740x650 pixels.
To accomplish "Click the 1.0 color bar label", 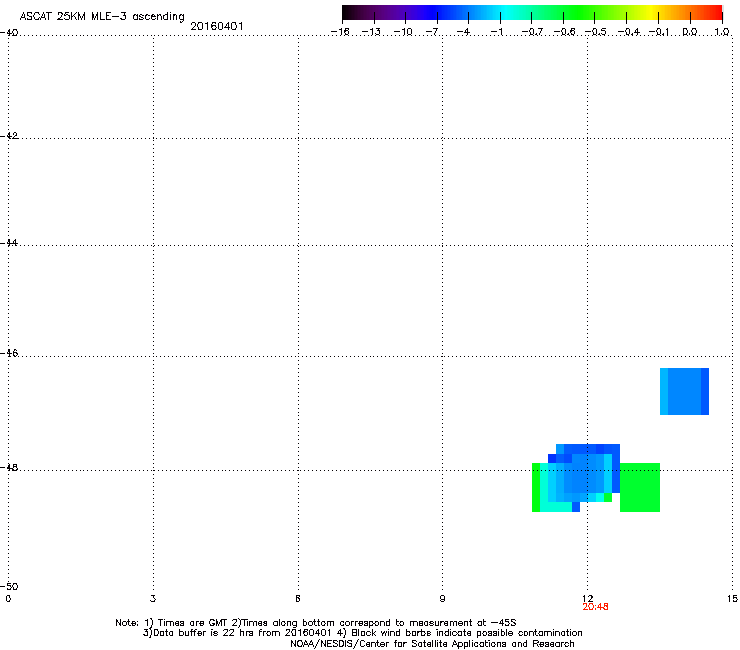I will (x=722, y=32).
